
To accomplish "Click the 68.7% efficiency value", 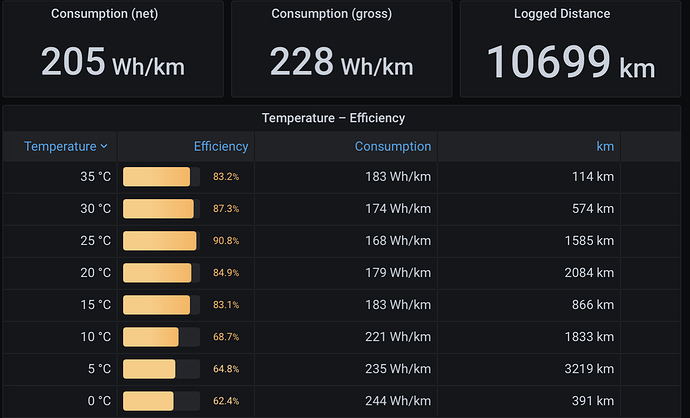I will click(x=226, y=337).
